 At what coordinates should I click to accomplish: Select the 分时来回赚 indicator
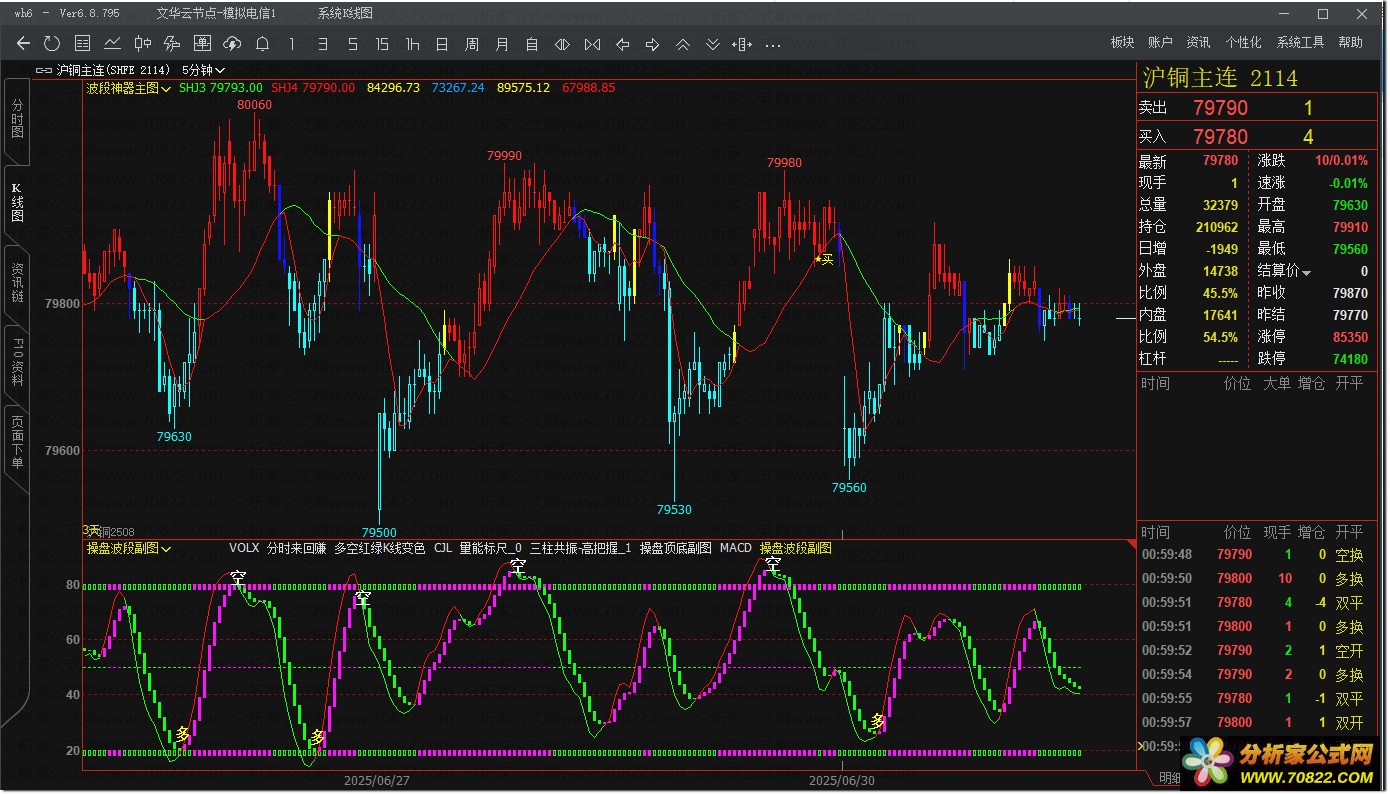click(x=296, y=548)
